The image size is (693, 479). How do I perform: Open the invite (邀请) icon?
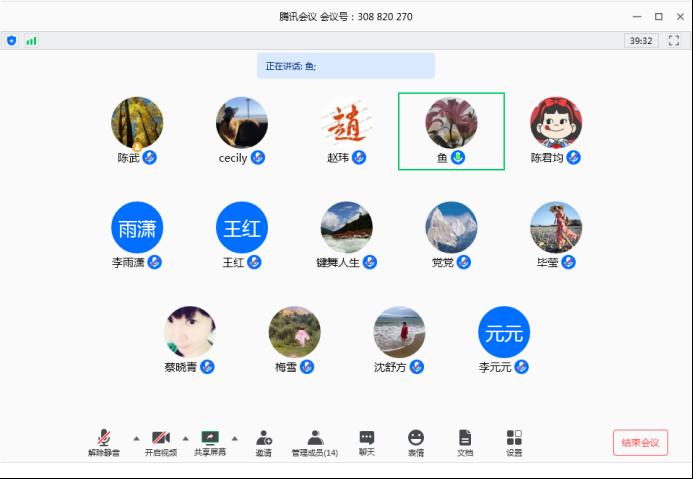pyautogui.click(x=263, y=442)
